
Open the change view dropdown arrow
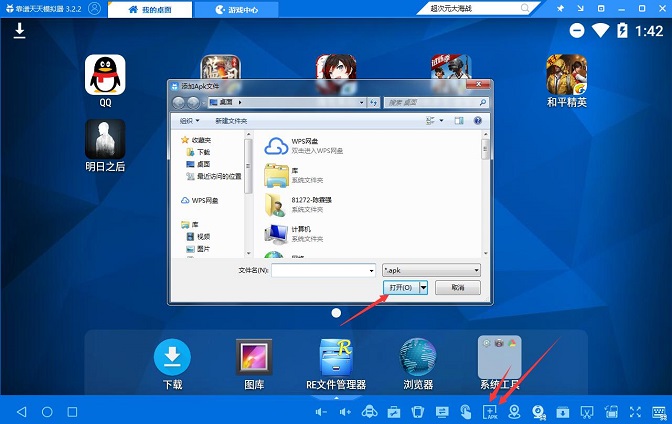(441, 121)
